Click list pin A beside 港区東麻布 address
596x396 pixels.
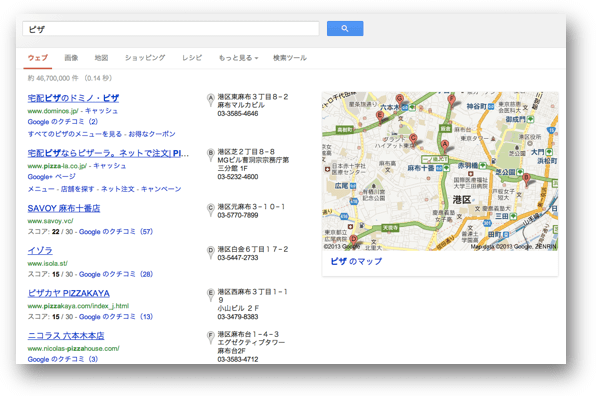pos(211,100)
